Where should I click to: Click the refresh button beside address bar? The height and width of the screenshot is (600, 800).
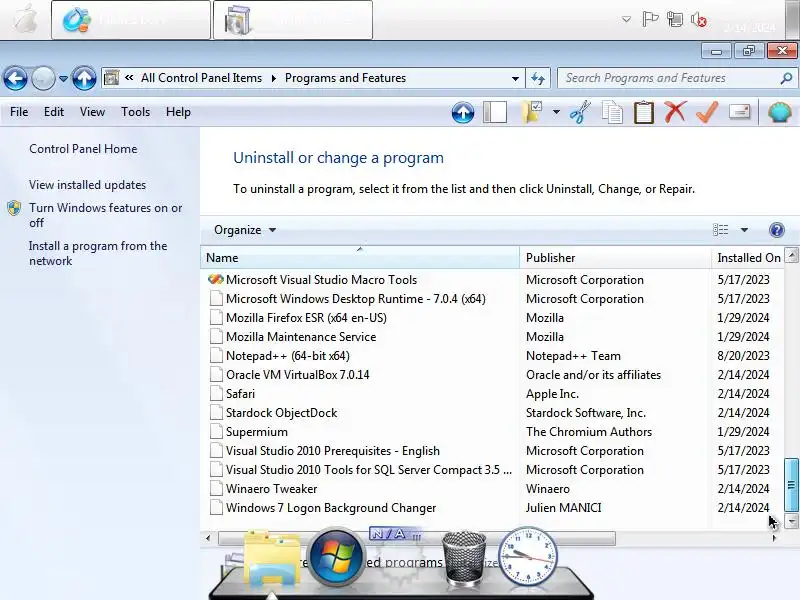click(x=538, y=78)
